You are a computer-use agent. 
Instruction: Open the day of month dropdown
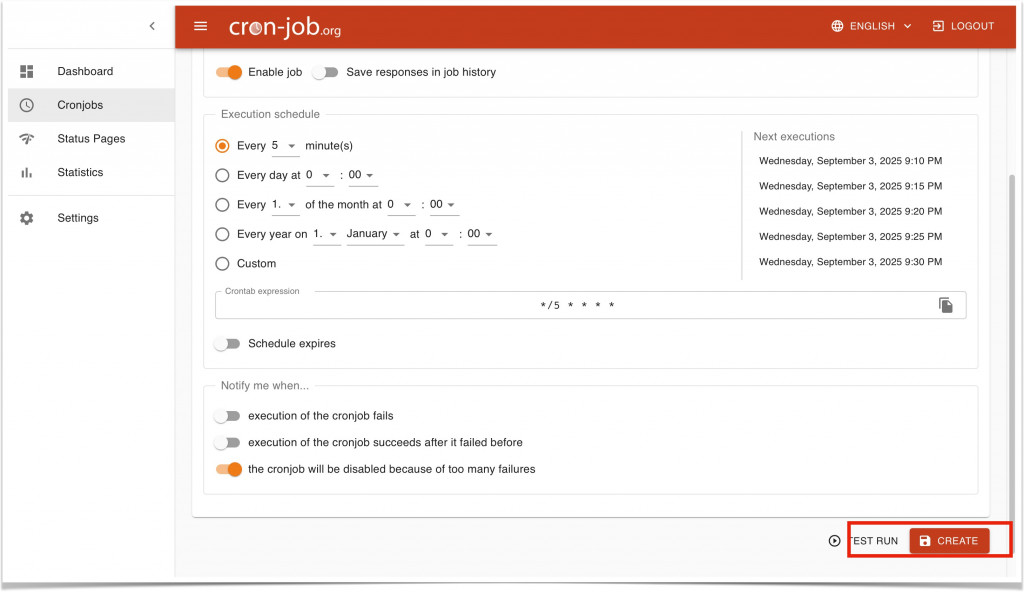[285, 205]
